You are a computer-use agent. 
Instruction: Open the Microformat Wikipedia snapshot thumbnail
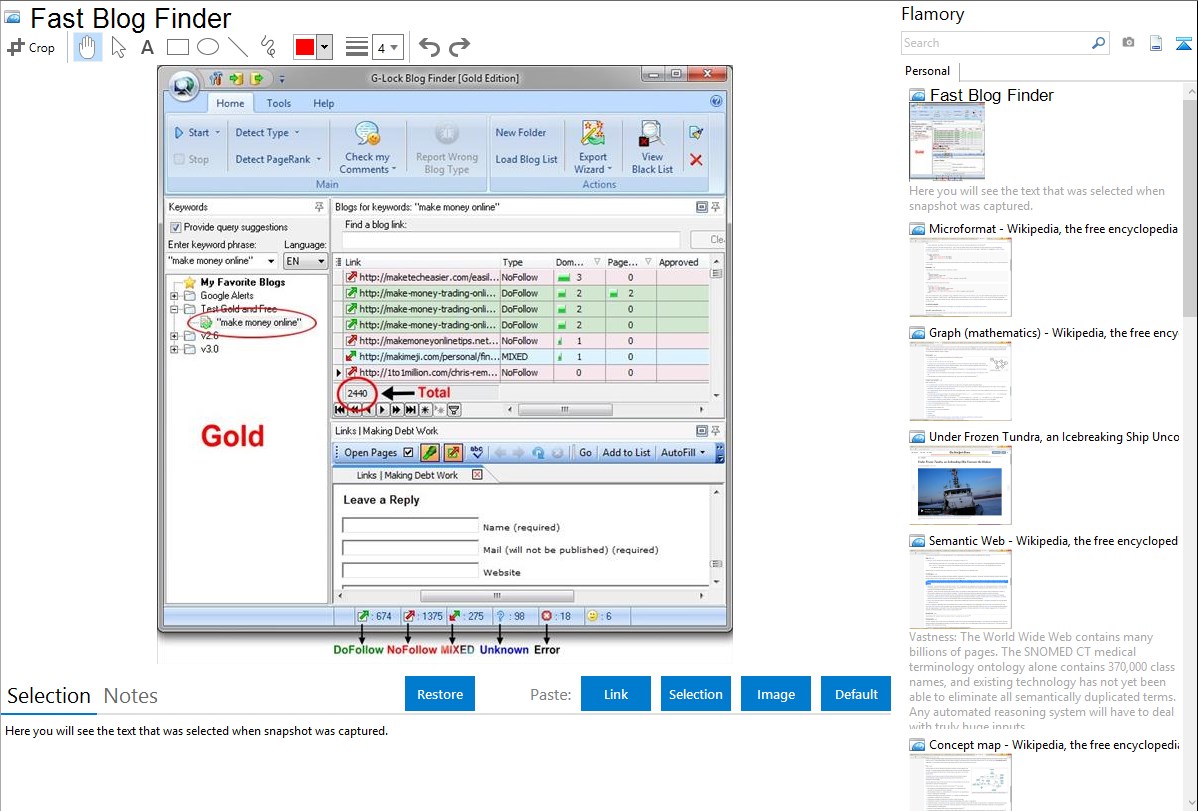[960, 277]
